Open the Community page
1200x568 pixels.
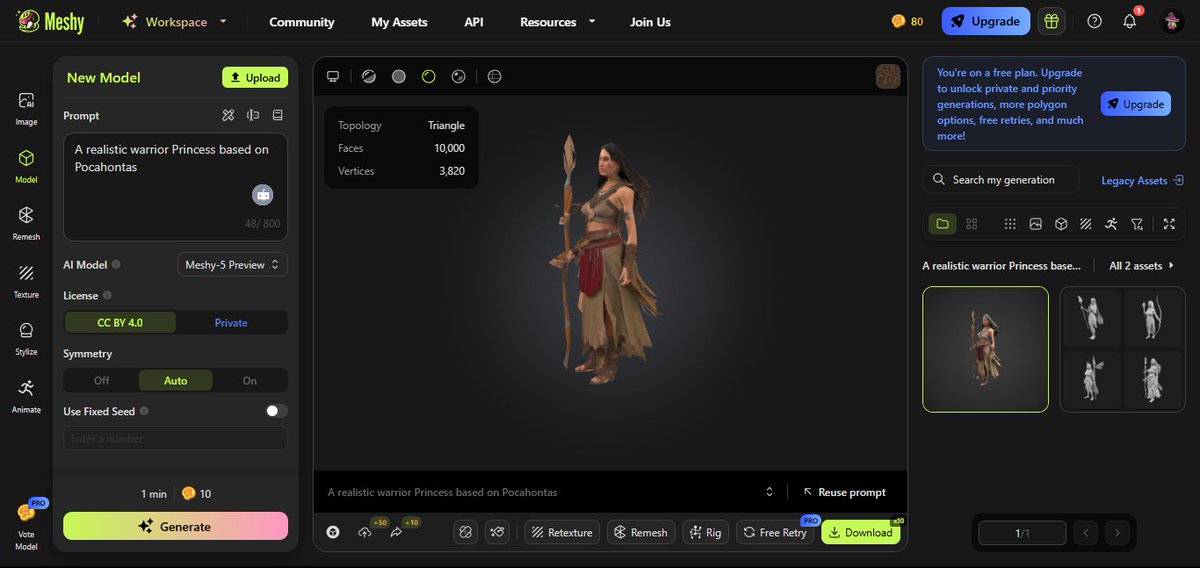click(302, 21)
